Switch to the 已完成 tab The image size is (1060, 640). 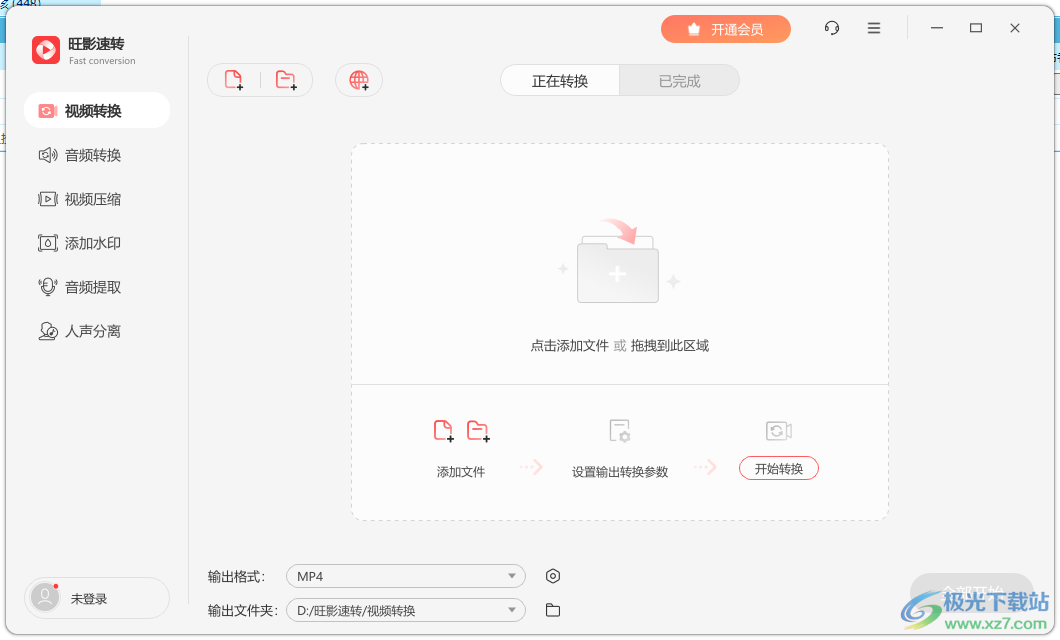point(679,80)
